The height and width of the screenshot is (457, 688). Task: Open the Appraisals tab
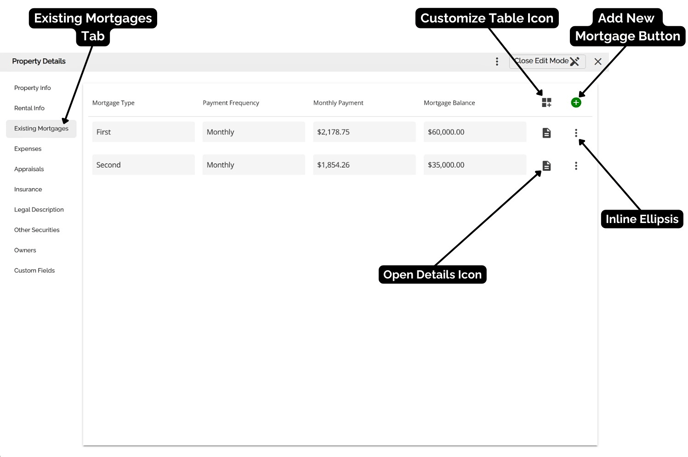[x=29, y=169]
